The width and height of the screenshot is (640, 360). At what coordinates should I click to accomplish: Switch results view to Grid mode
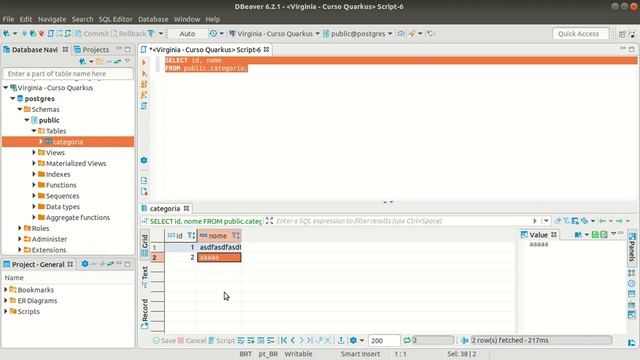point(144,244)
